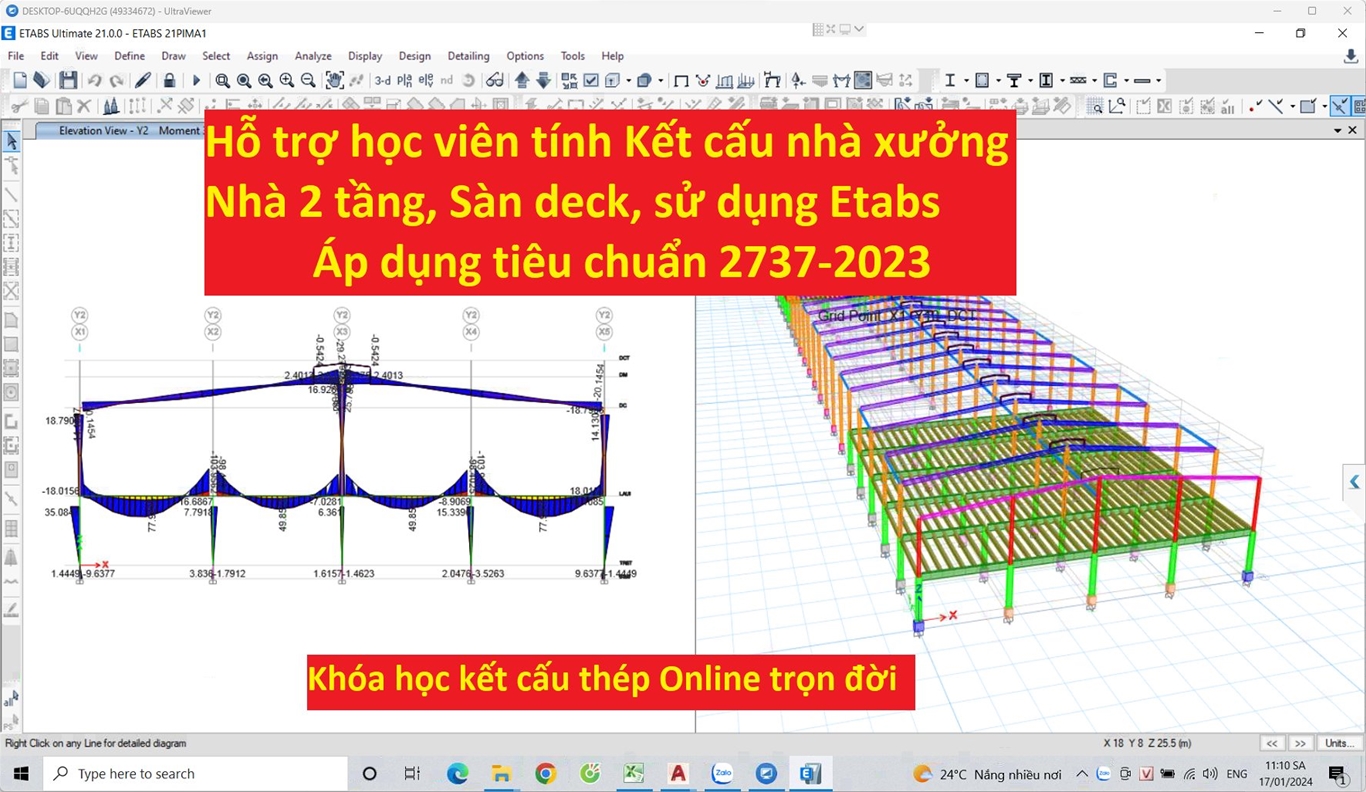Screen dimensions: 1366x792
Task: Open the Define menu
Action: pyautogui.click(x=130, y=56)
